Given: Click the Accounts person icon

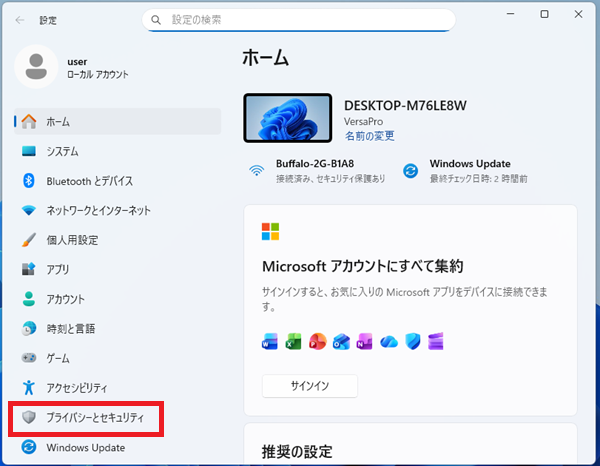Looking at the screenshot, I should coord(29,299).
